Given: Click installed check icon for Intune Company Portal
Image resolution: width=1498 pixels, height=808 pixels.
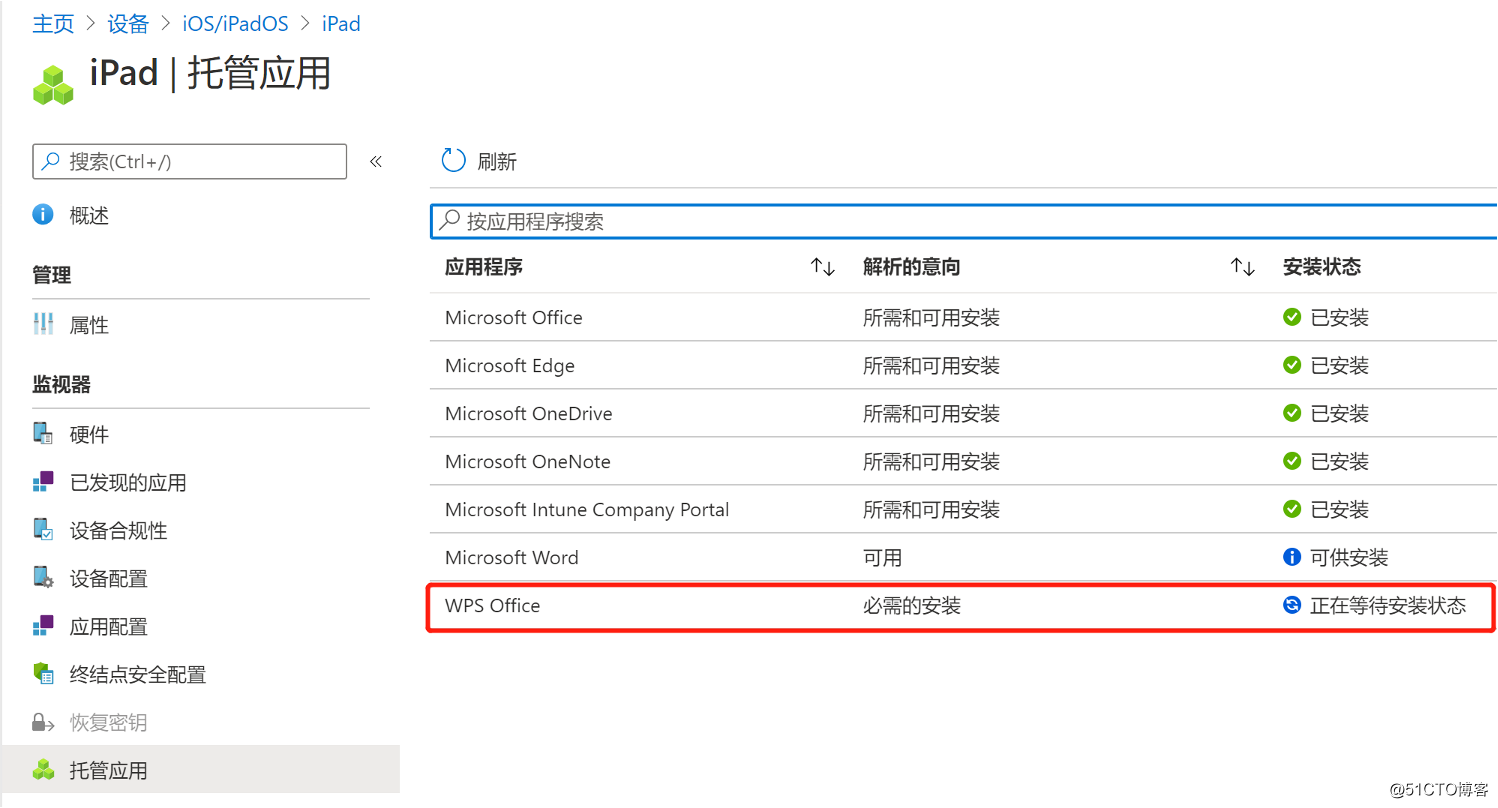Looking at the screenshot, I should pos(1292,509).
